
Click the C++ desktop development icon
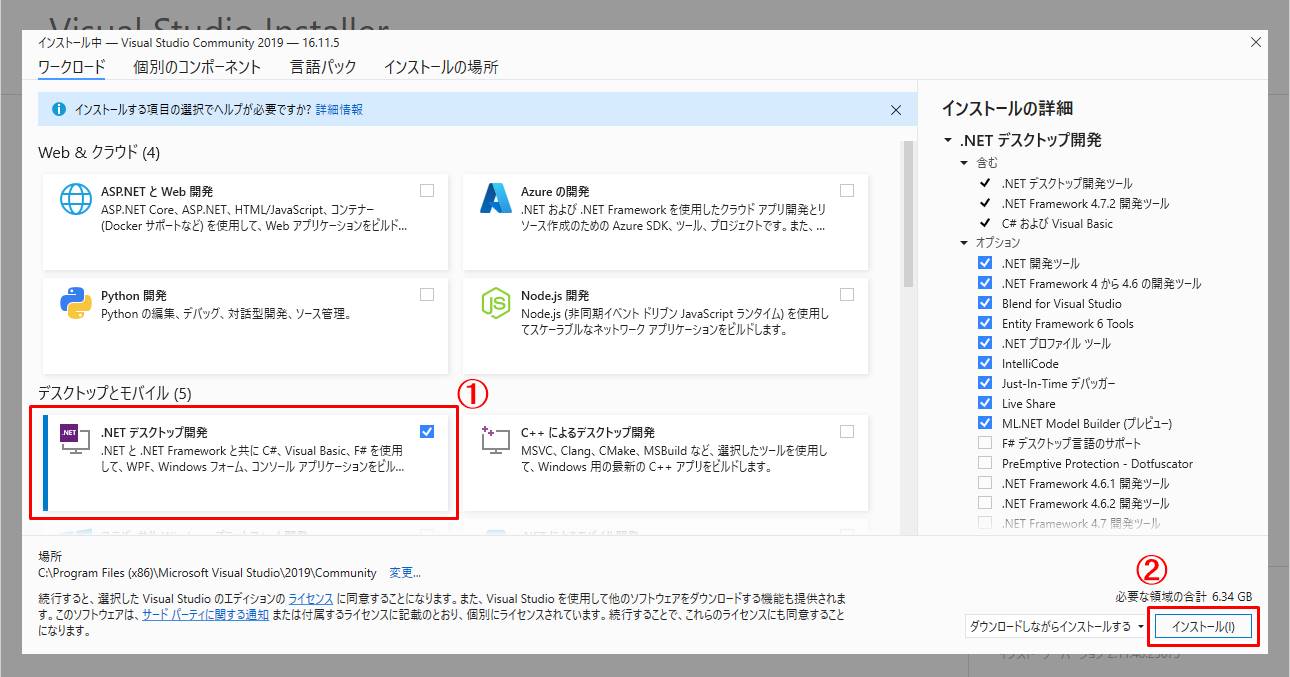point(495,440)
